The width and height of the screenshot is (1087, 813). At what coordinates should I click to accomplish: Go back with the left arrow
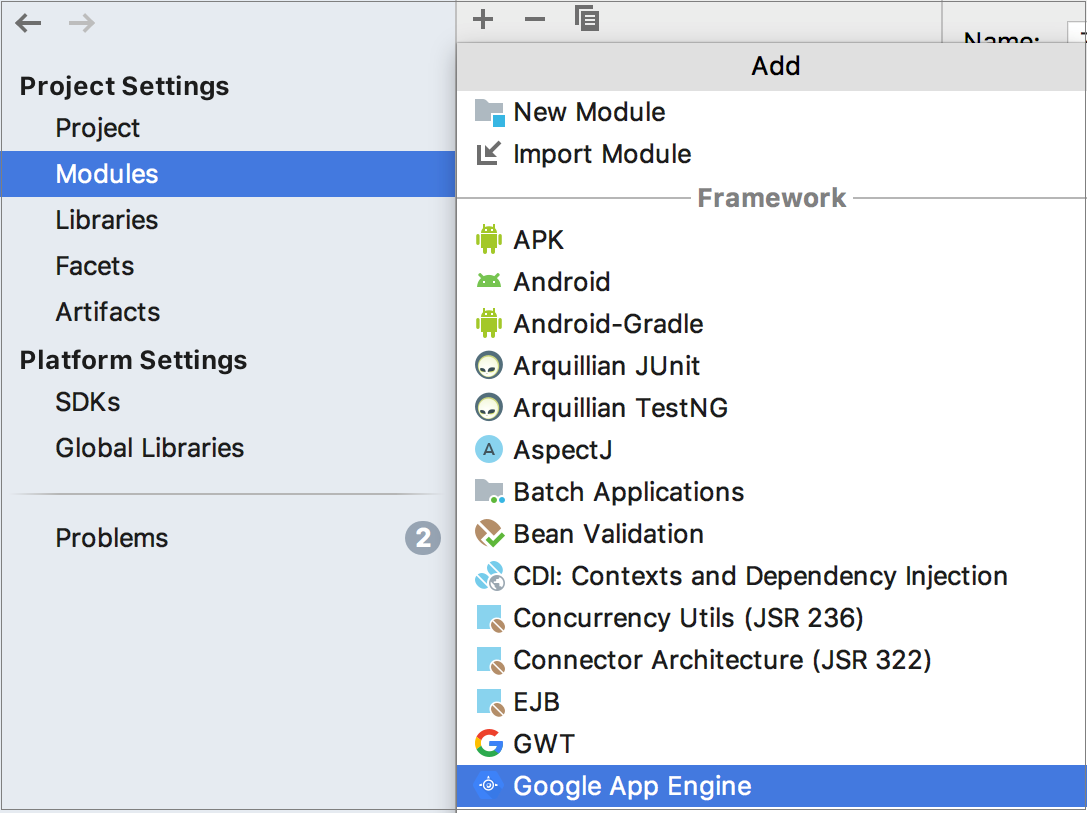pyautogui.click(x=29, y=23)
